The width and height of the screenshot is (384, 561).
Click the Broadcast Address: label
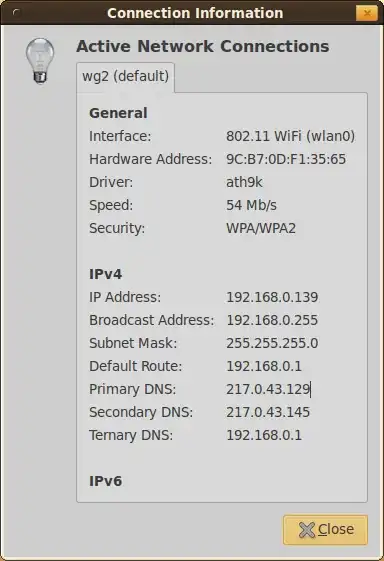151,320
